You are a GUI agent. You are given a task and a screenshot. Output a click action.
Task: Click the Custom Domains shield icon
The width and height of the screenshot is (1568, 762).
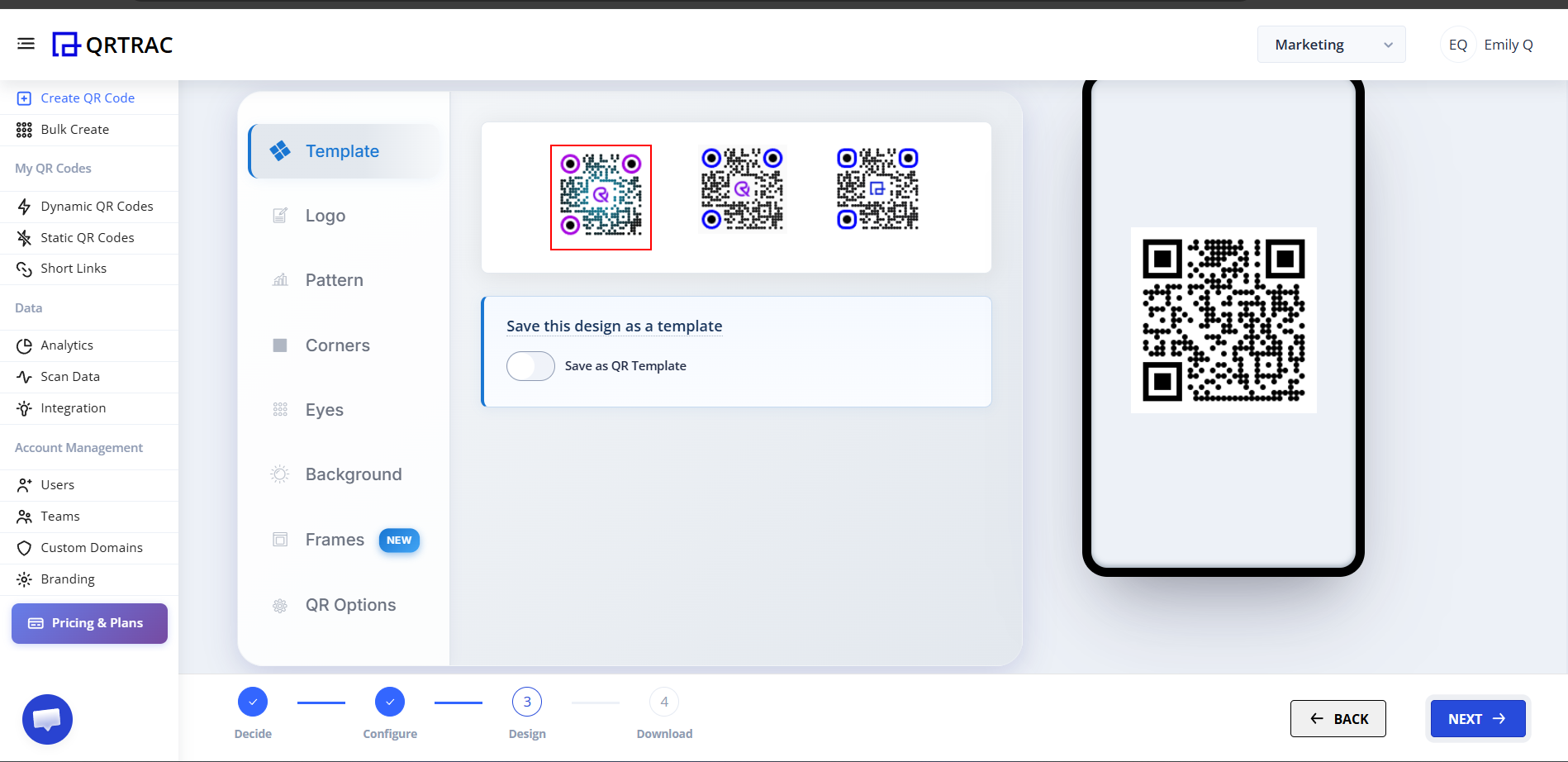(24, 548)
